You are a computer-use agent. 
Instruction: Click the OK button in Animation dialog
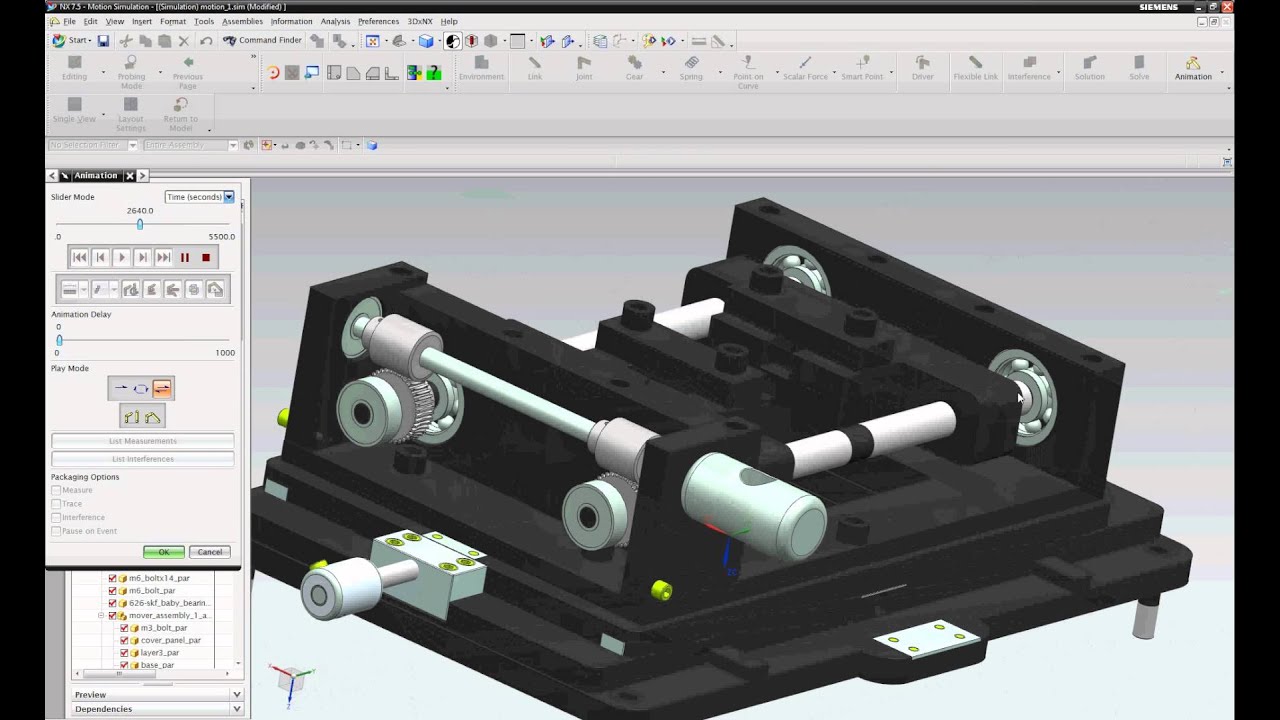164,552
